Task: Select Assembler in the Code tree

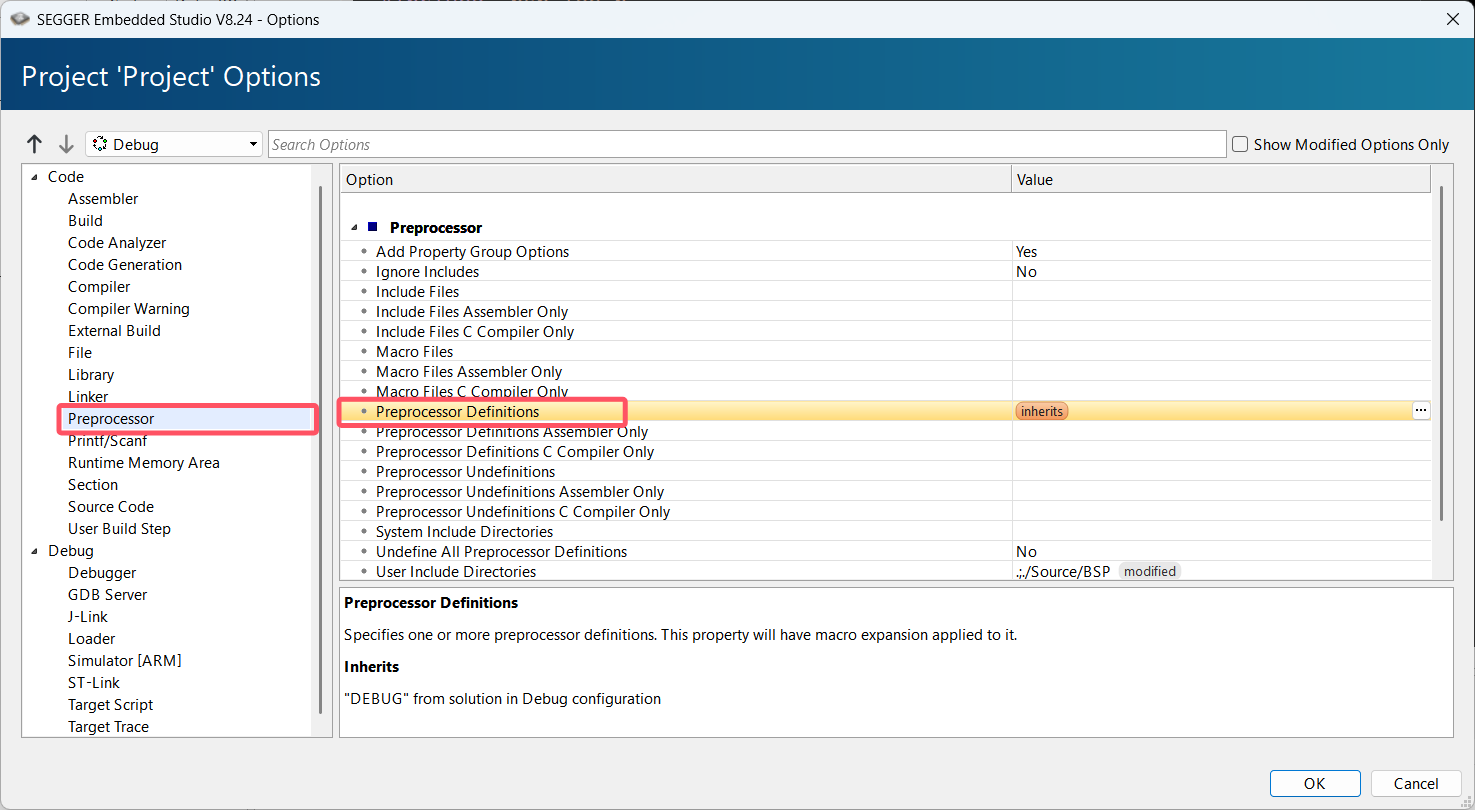Action: [x=103, y=199]
